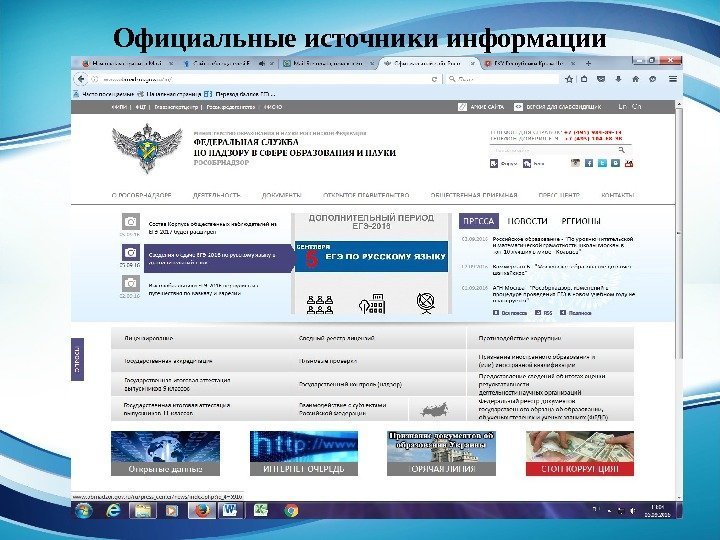The width and height of the screenshot is (720, 540).
Task: Click the vertical ОПРОС side tab
Action: pyautogui.click(x=77, y=360)
